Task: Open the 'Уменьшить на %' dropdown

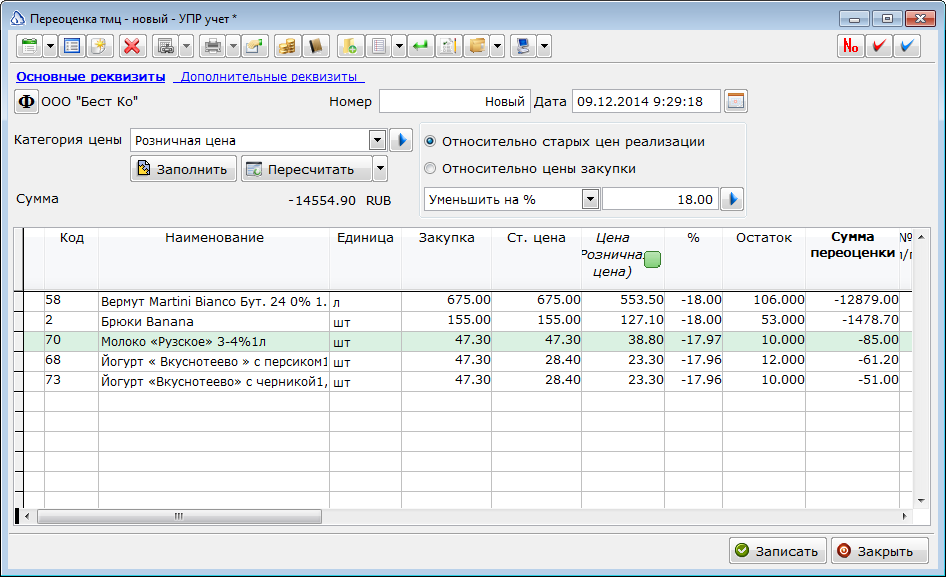Action: pos(591,199)
